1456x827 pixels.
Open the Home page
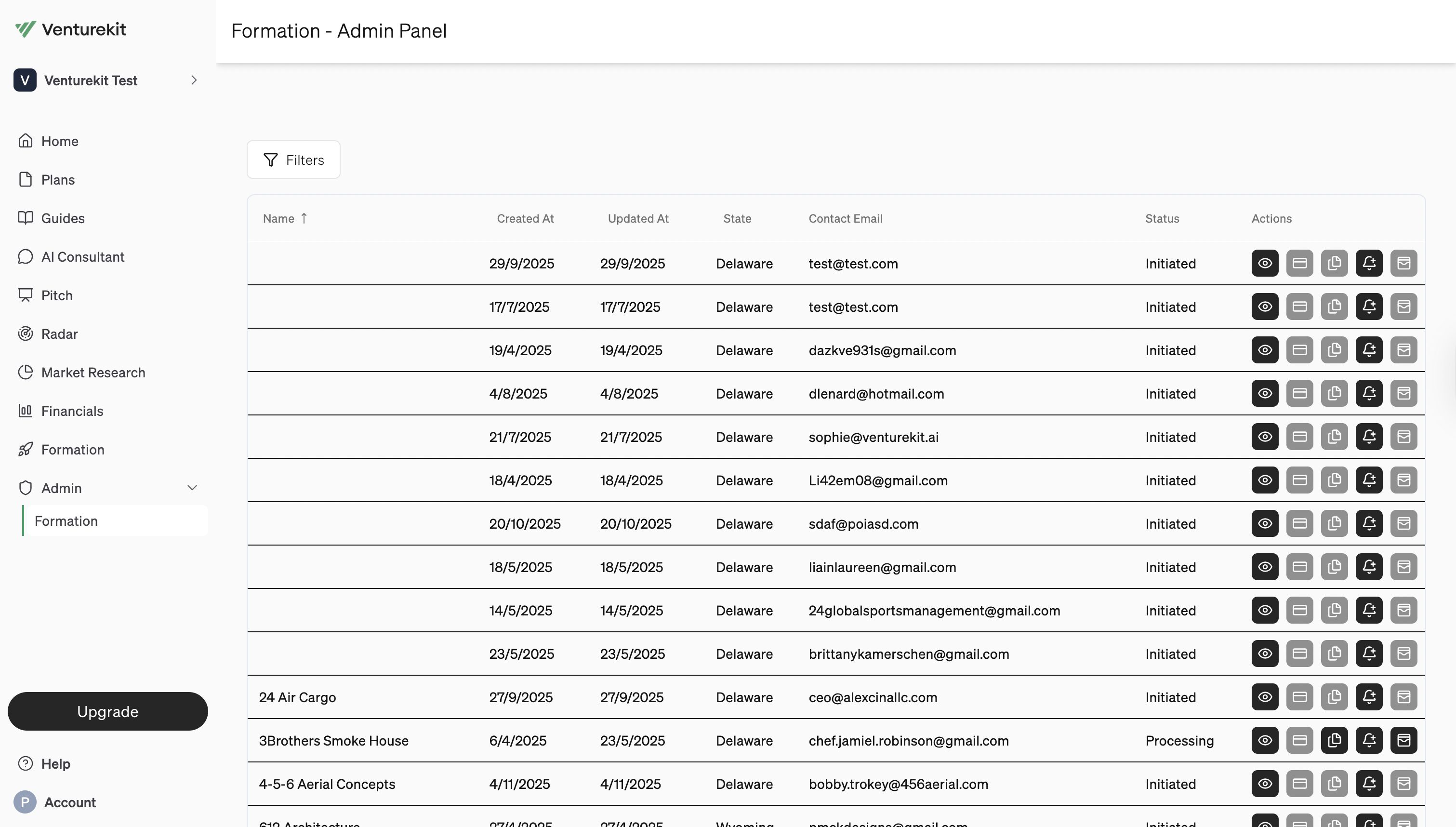coord(60,141)
